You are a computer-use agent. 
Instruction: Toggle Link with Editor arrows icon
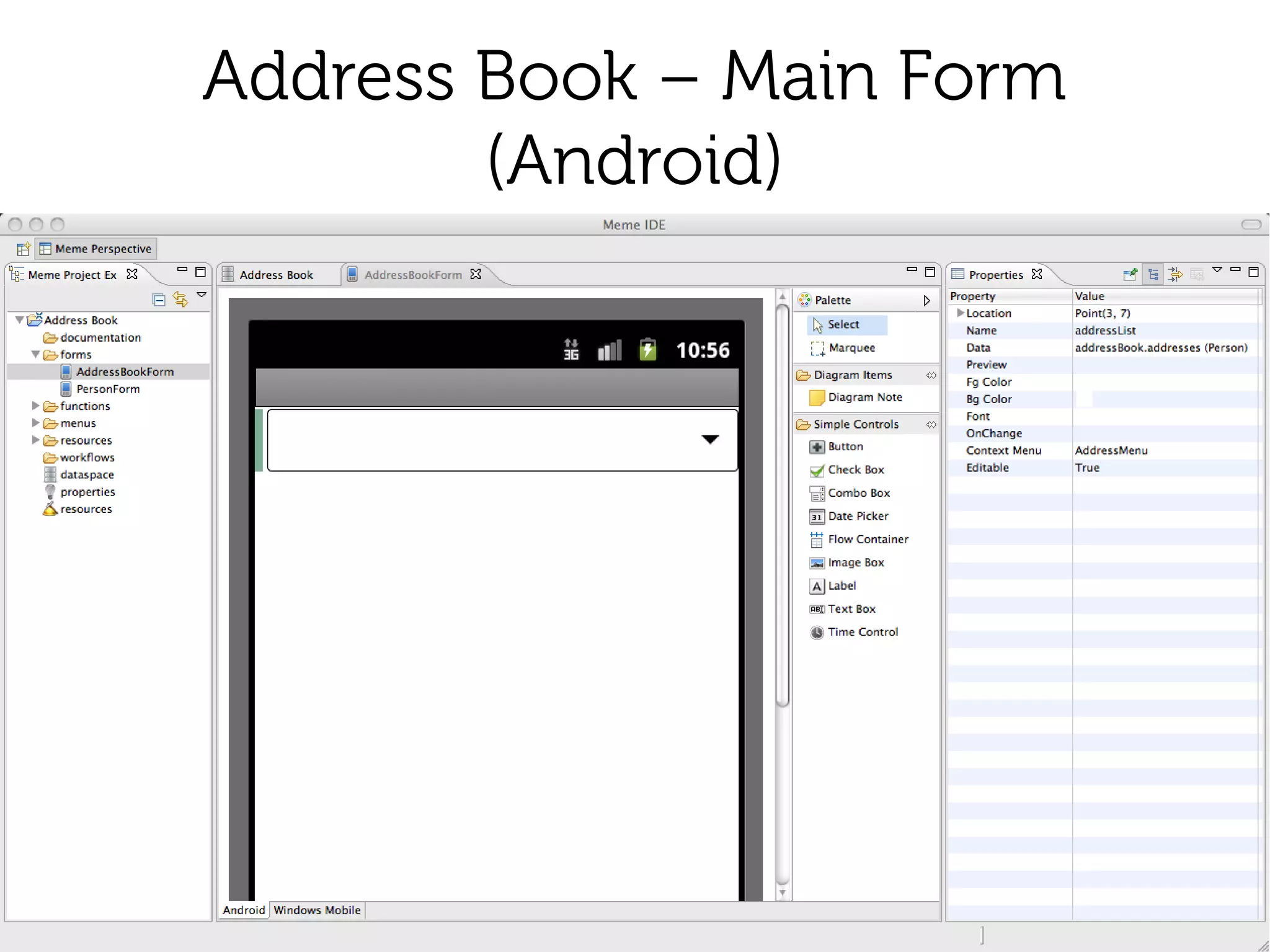point(180,300)
